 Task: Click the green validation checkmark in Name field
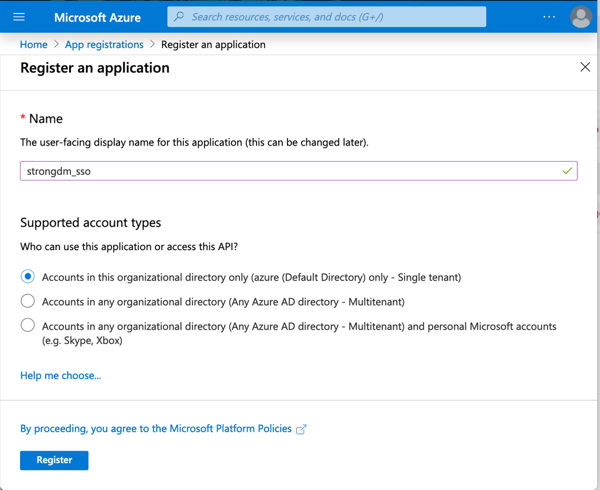point(567,171)
